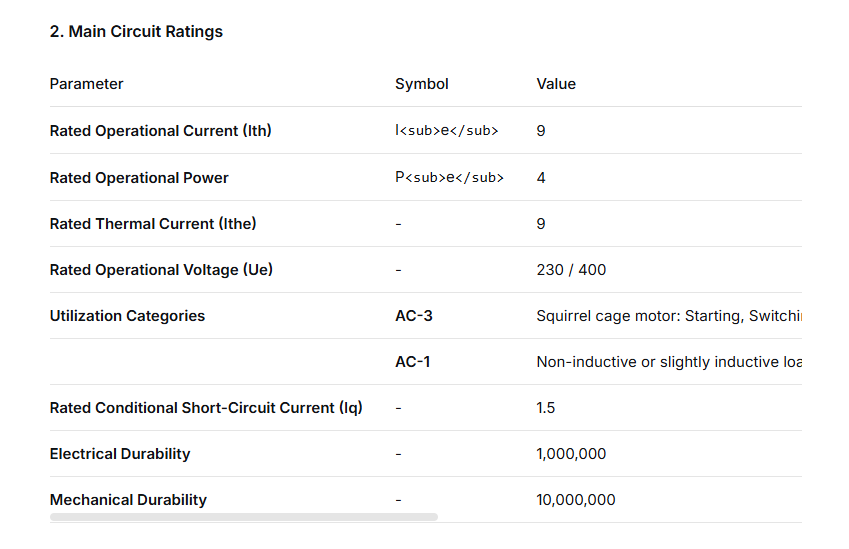The width and height of the screenshot is (849, 549).
Task: Click the Mechanical Durability row label
Action: [x=128, y=500]
